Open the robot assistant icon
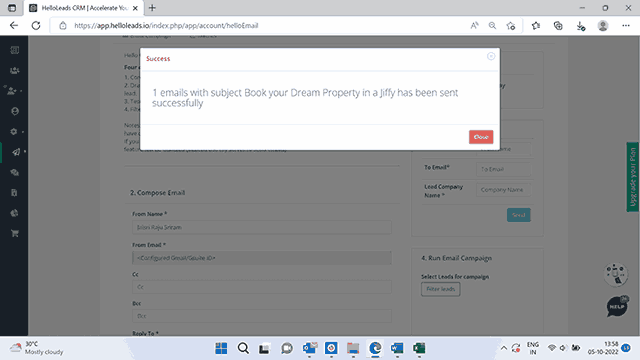Image resolution: width=640 pixels, height=360 pixels. click(x=616, y=274)
